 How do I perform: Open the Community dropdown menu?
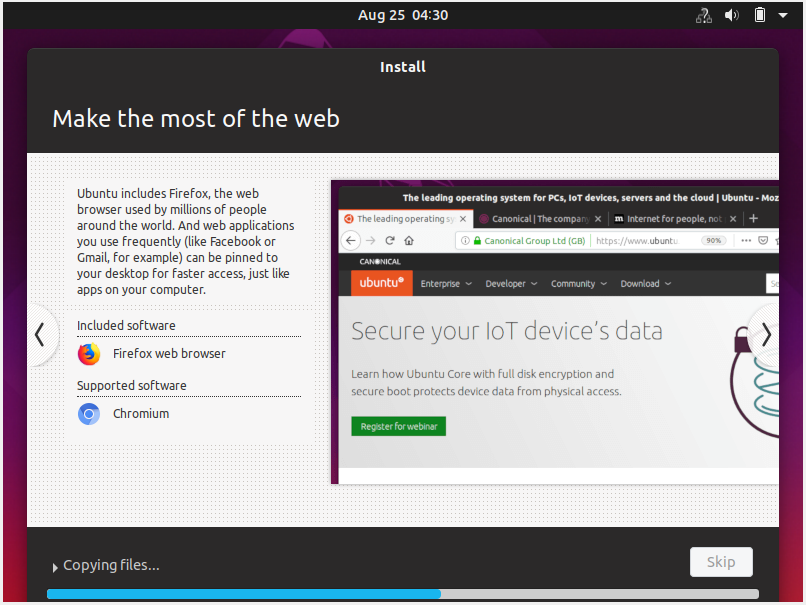pyautogui.click(x=579, y=284)
